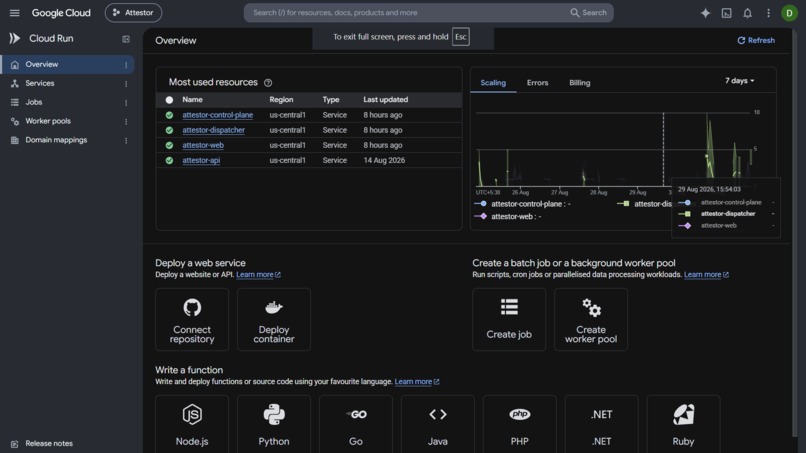Image resolution: width=806 pixels, height=453 pixels.
Task: Click the Last updated column header
Action: 386,100
